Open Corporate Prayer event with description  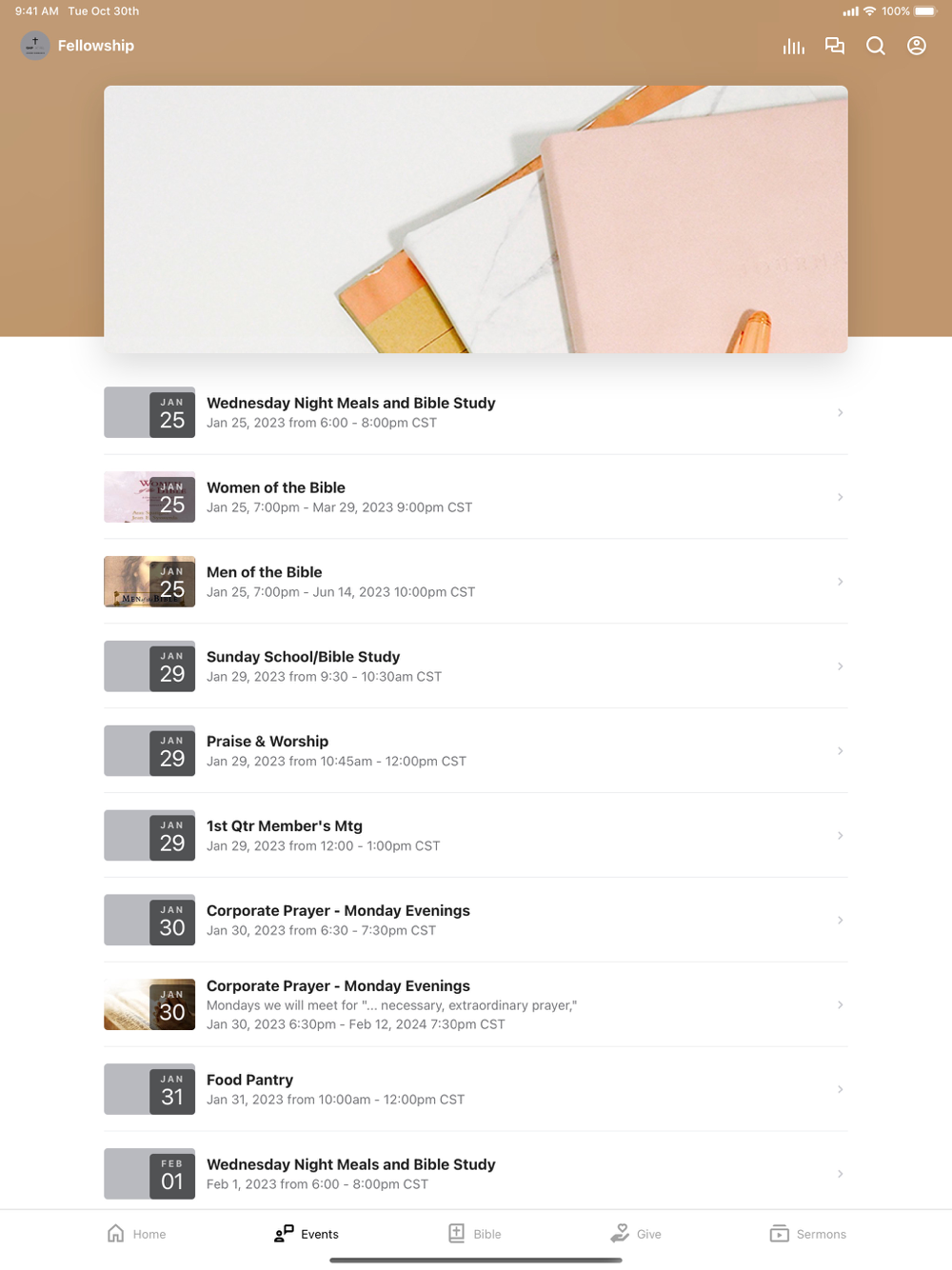pos(476,1004)
